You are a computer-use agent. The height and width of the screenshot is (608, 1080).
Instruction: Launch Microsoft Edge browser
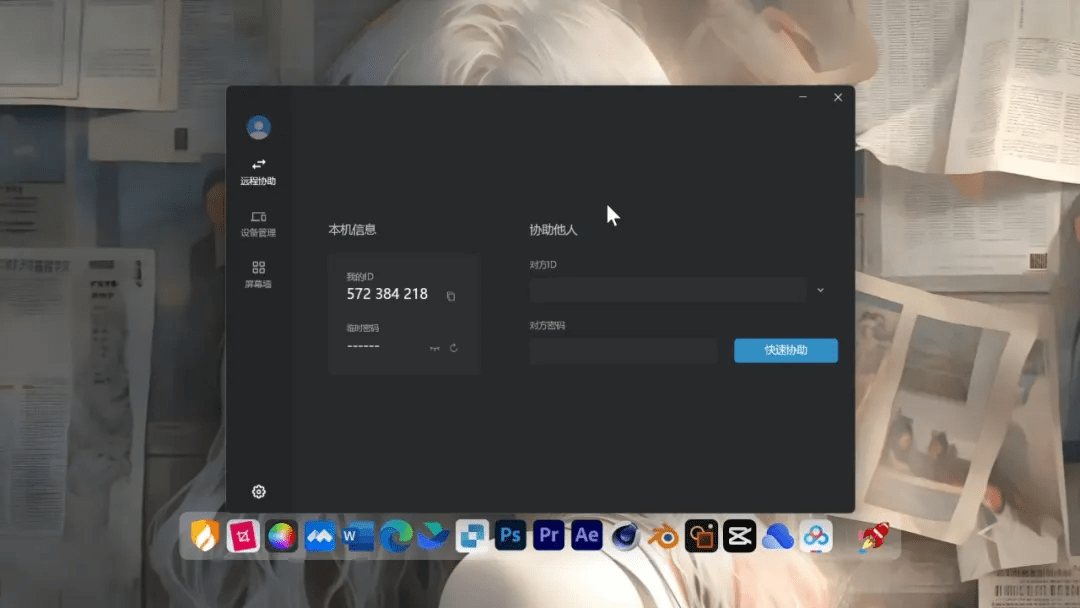[x=397, y=535]
